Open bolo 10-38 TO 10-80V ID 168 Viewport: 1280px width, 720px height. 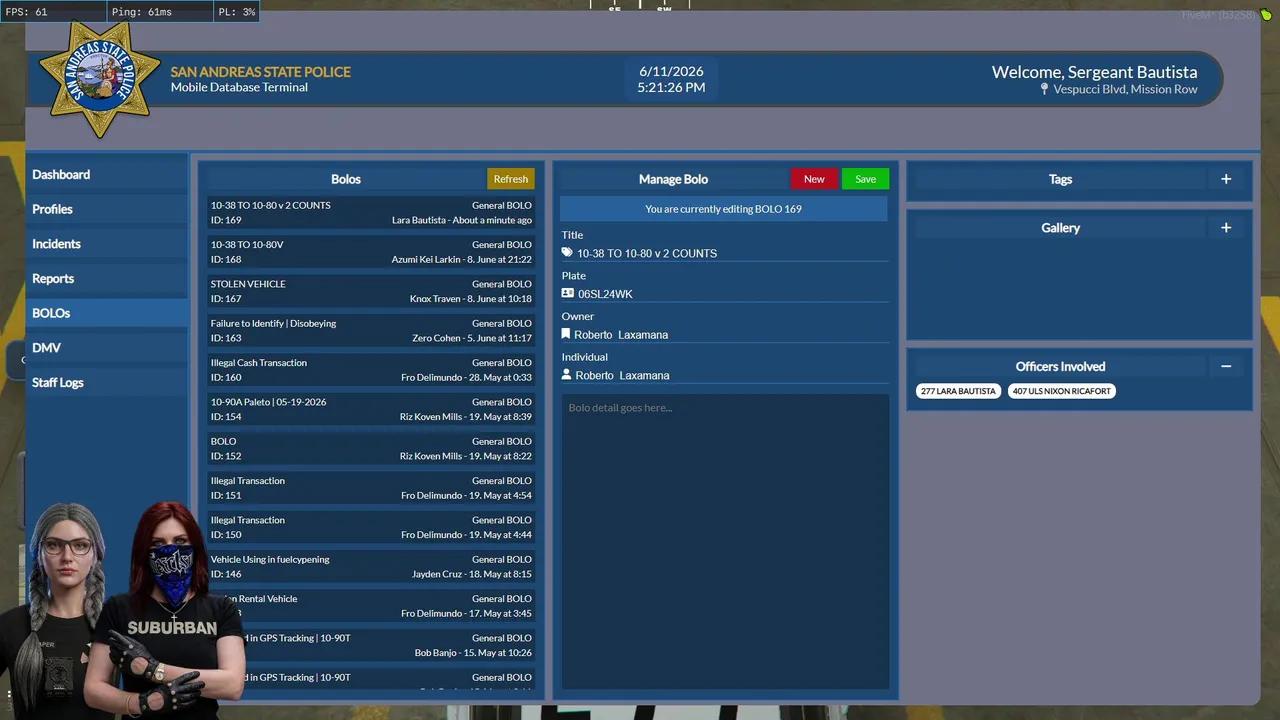click(371, 252)
